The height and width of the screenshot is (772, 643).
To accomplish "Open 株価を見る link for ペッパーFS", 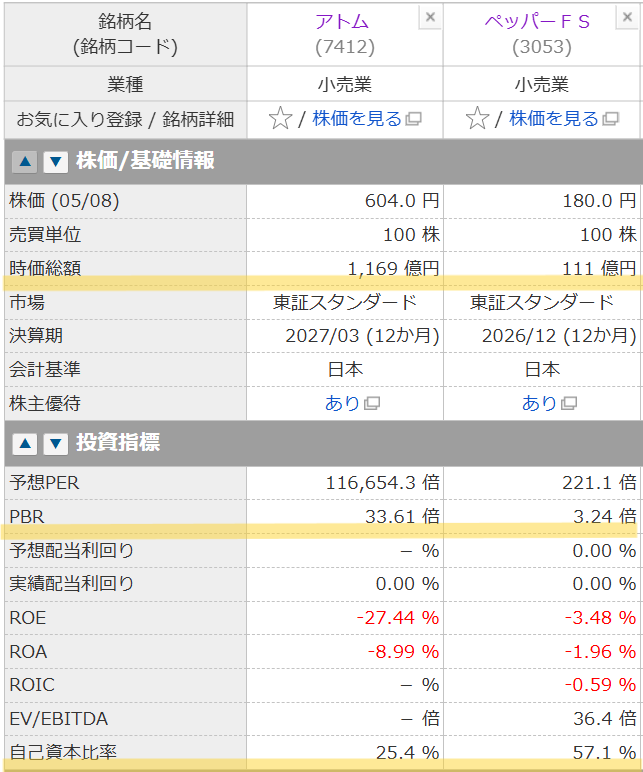I will [x=554, y=119].
